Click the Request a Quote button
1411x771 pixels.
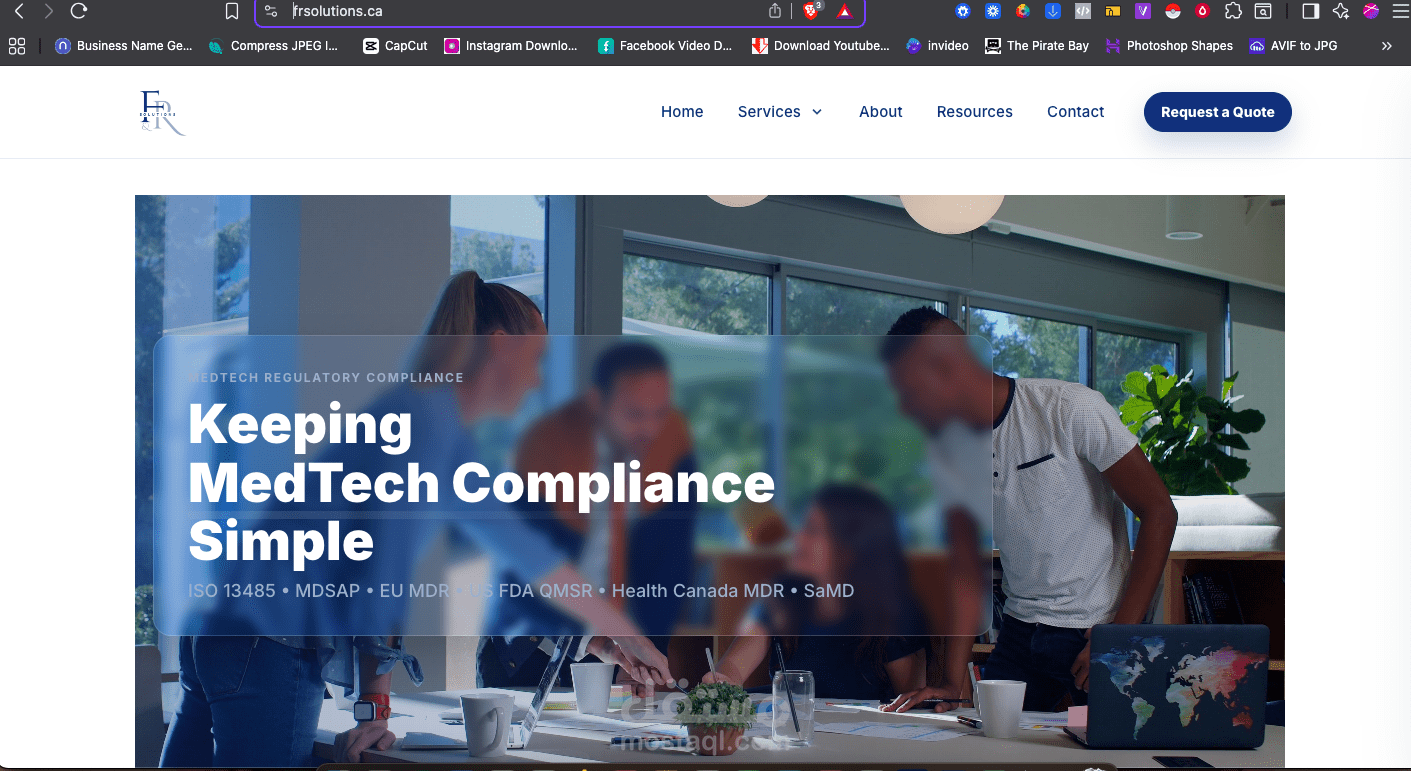1218,112
